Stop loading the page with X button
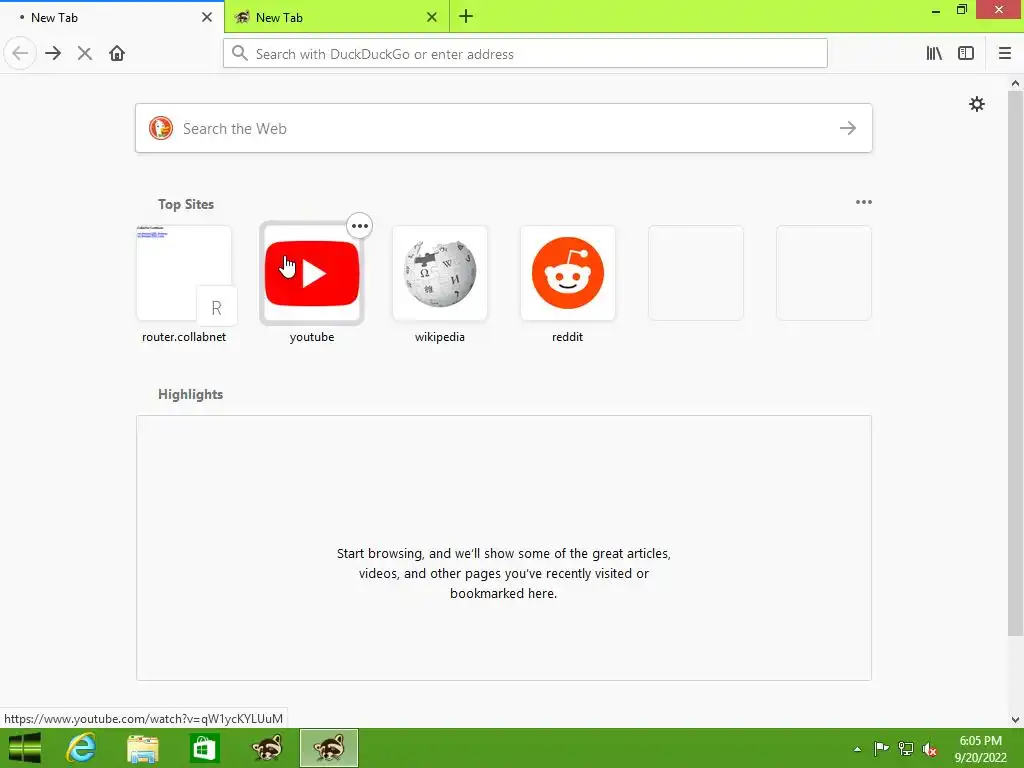 pyautogui.click(x=84, y=54)
